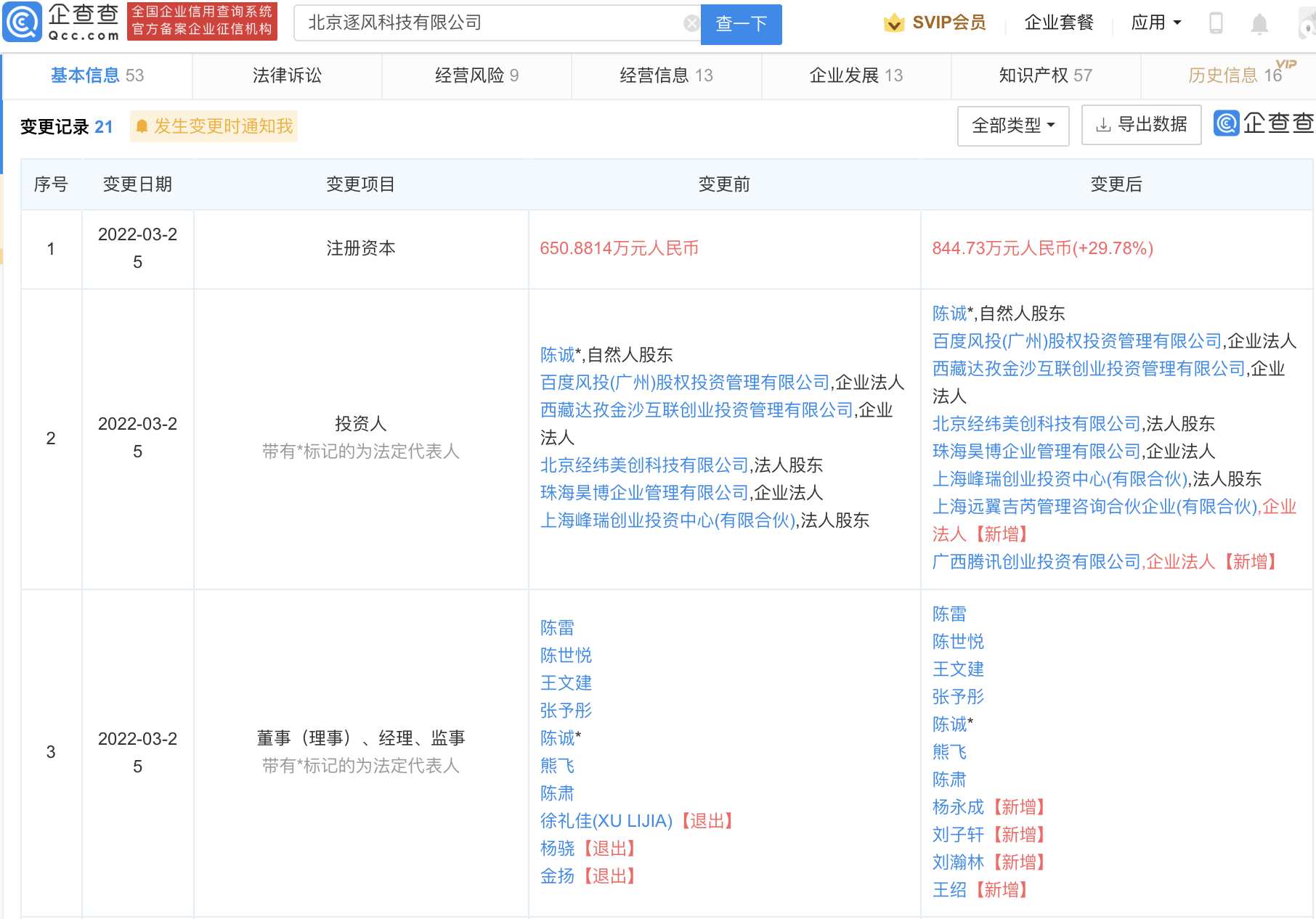Image resolution: width=1316 pixels, height=919 pixels.
Task: Open the SVIP会员 crown icon
Action: pyautogui.click(x=893, y=23)
